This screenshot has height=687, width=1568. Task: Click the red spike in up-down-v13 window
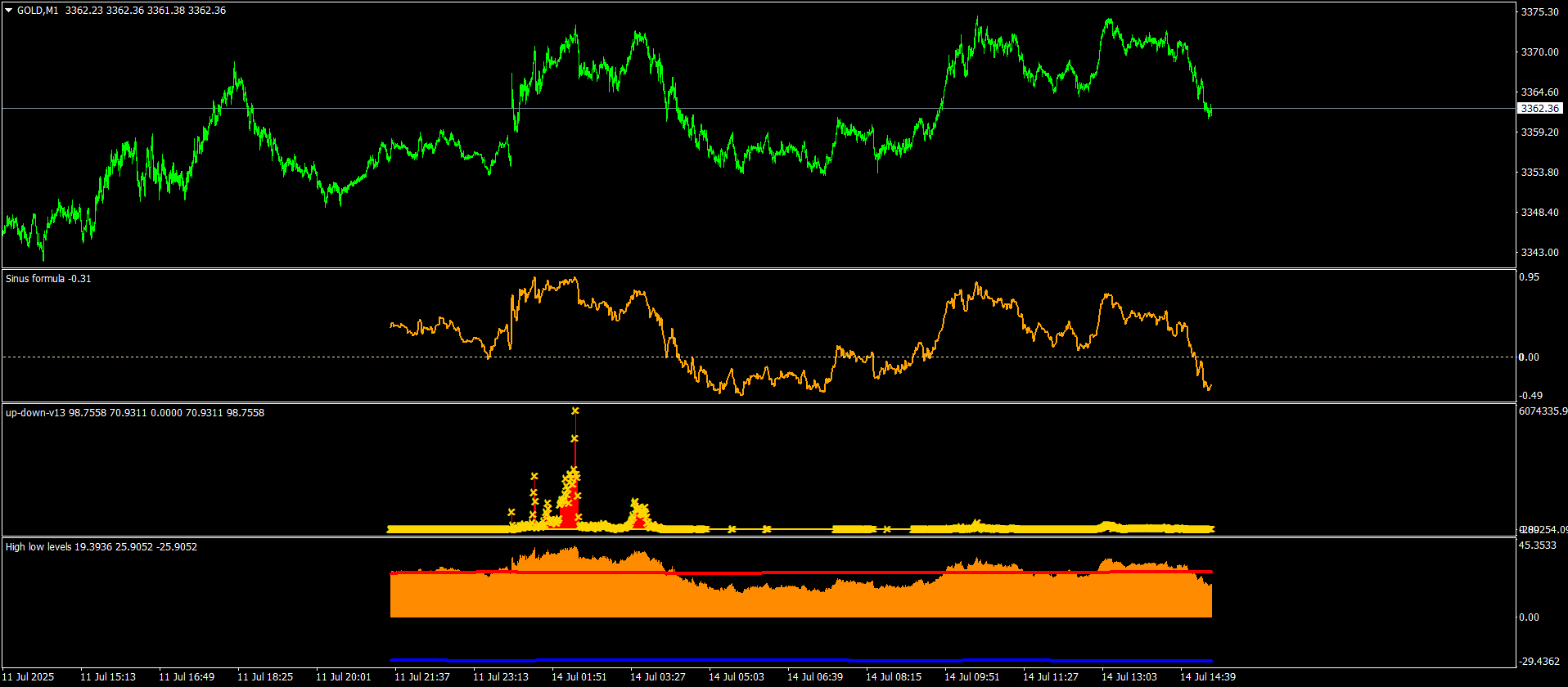574,491
